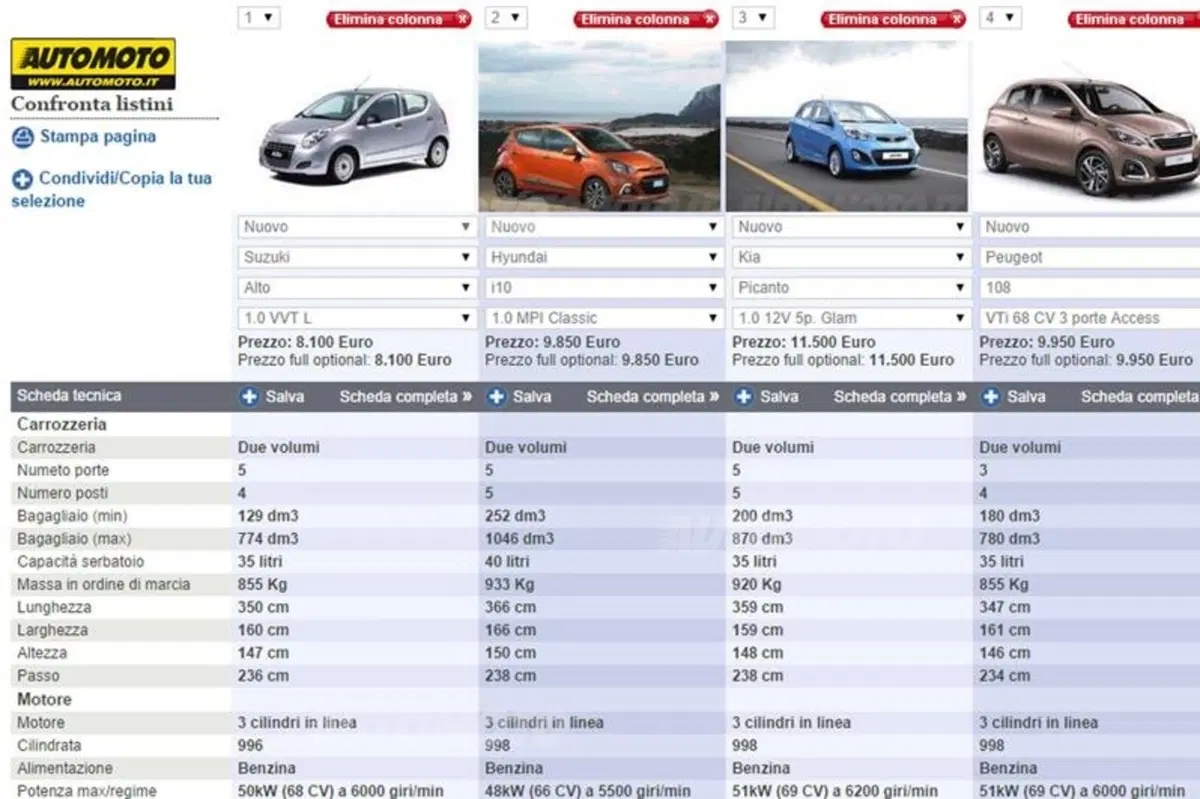Click the Suzuki price 8.100 Euro
The image size is (1200, 799).
pyautogui.click(x=305, y=342)
